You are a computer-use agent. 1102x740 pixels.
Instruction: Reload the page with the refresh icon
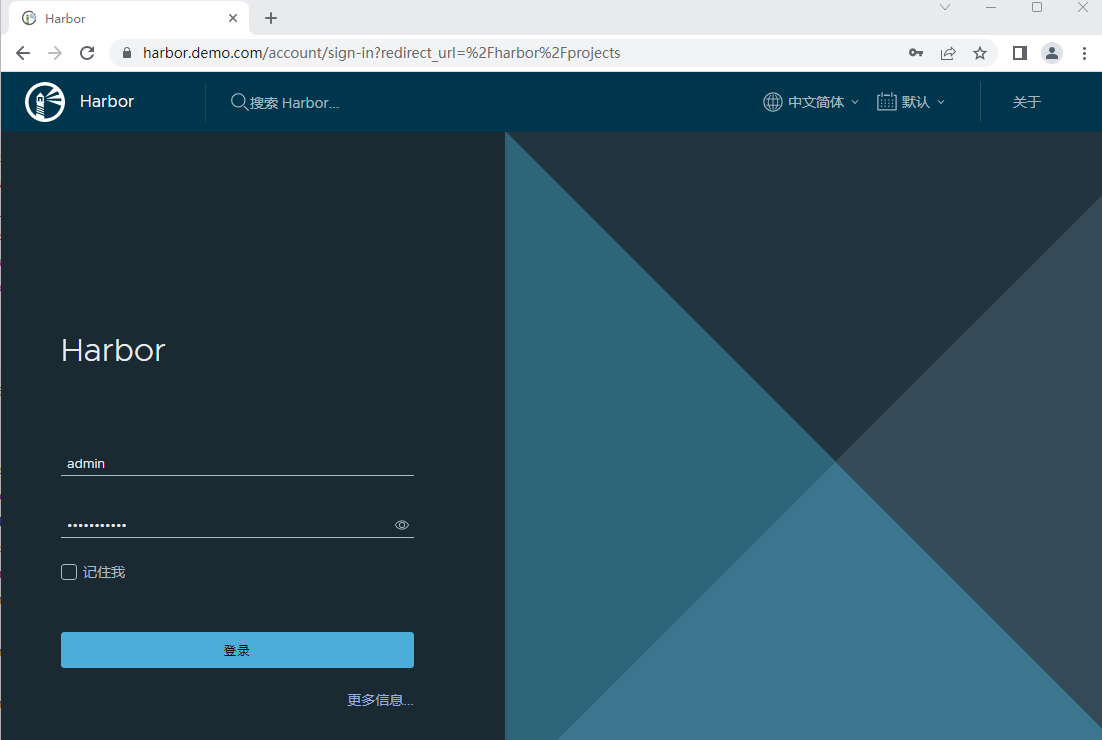tap(87, 53)
